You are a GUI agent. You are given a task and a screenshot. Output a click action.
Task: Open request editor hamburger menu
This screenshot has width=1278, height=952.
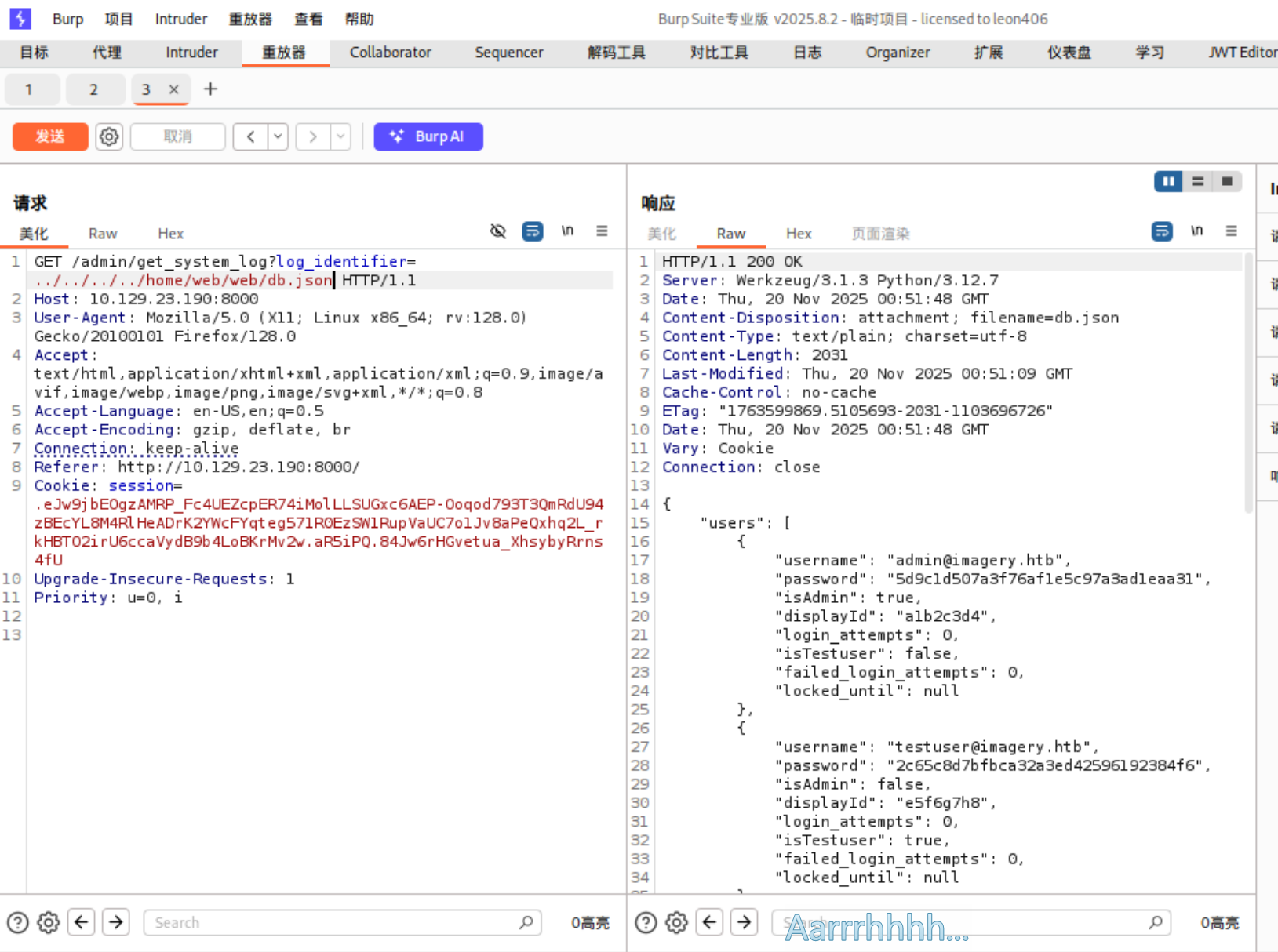[x=602, y=231]
